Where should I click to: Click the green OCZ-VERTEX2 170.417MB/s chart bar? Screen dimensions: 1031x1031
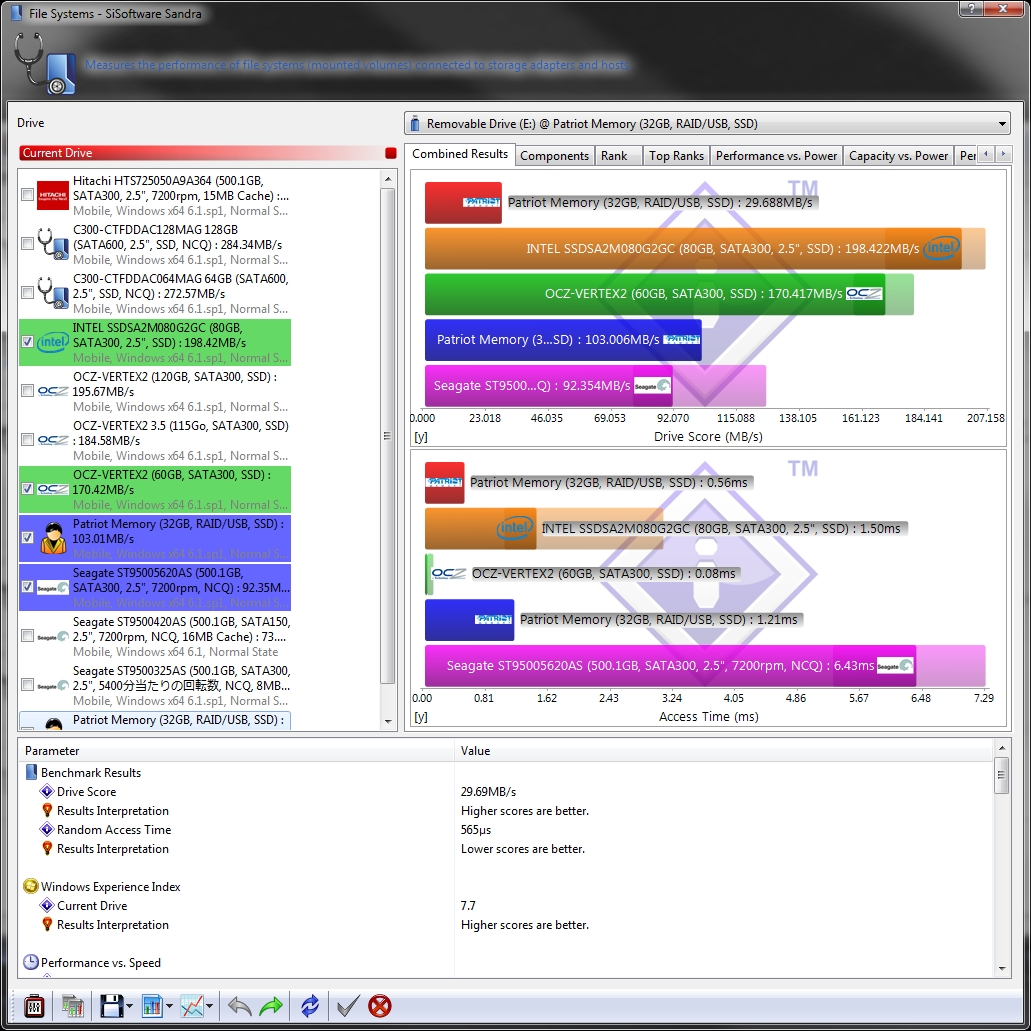655,294
